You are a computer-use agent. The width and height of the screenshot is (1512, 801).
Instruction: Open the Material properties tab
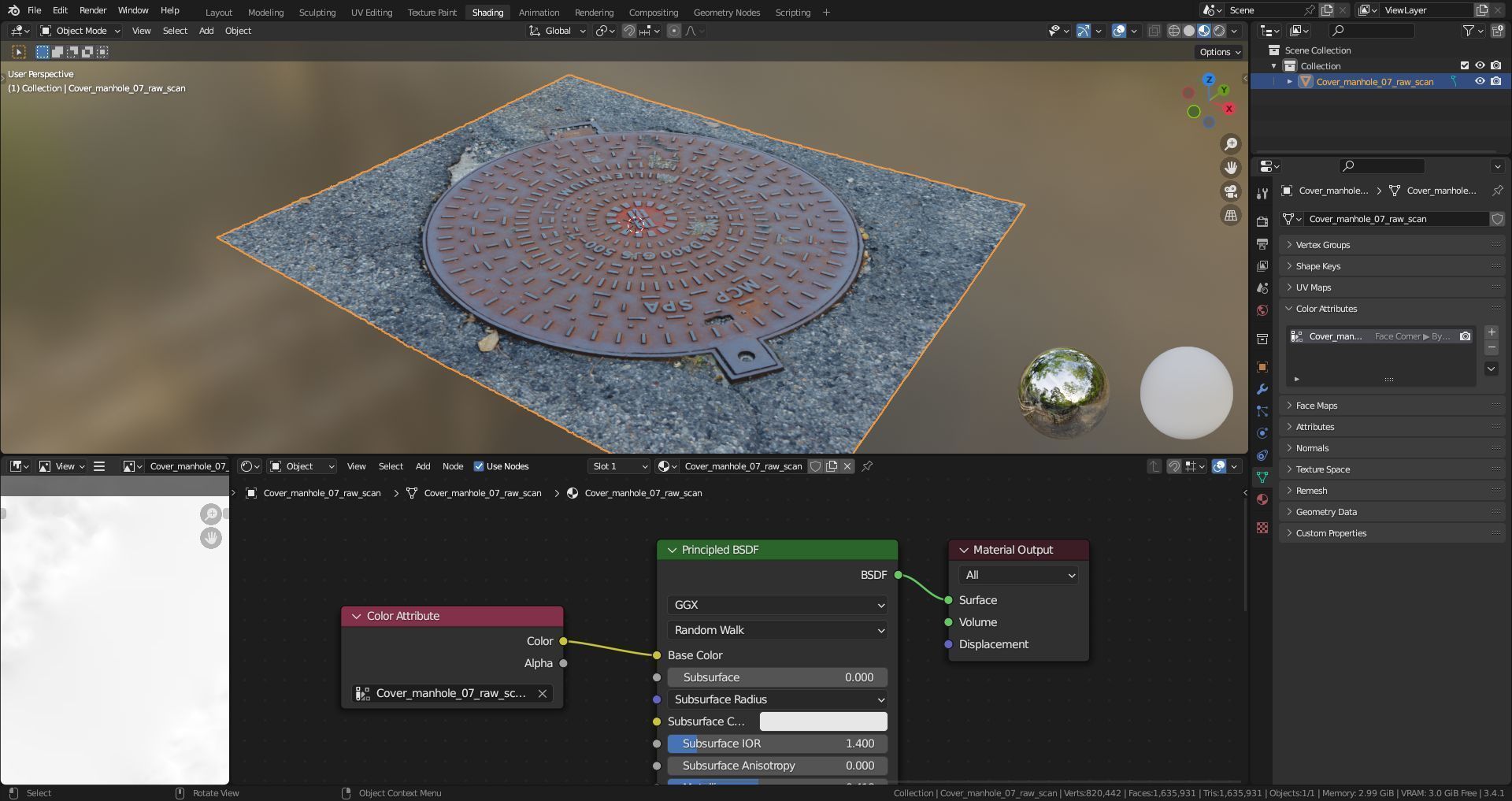1262,499
